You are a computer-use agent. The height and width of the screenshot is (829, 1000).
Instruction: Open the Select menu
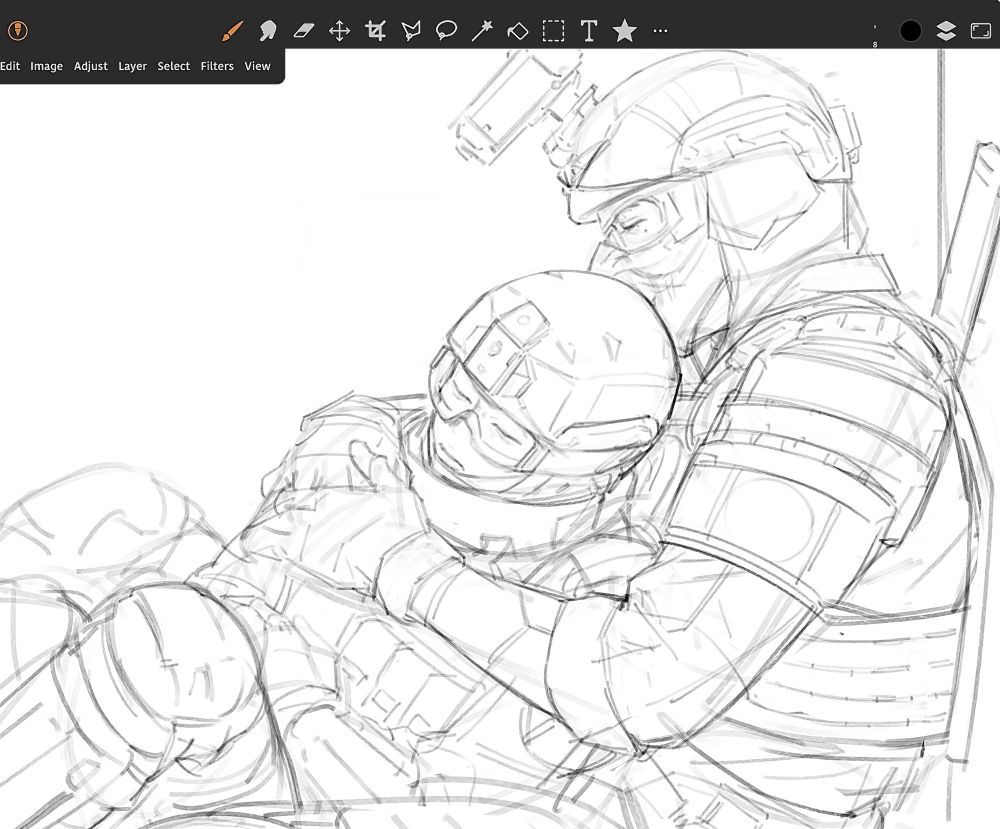[173, 66]
